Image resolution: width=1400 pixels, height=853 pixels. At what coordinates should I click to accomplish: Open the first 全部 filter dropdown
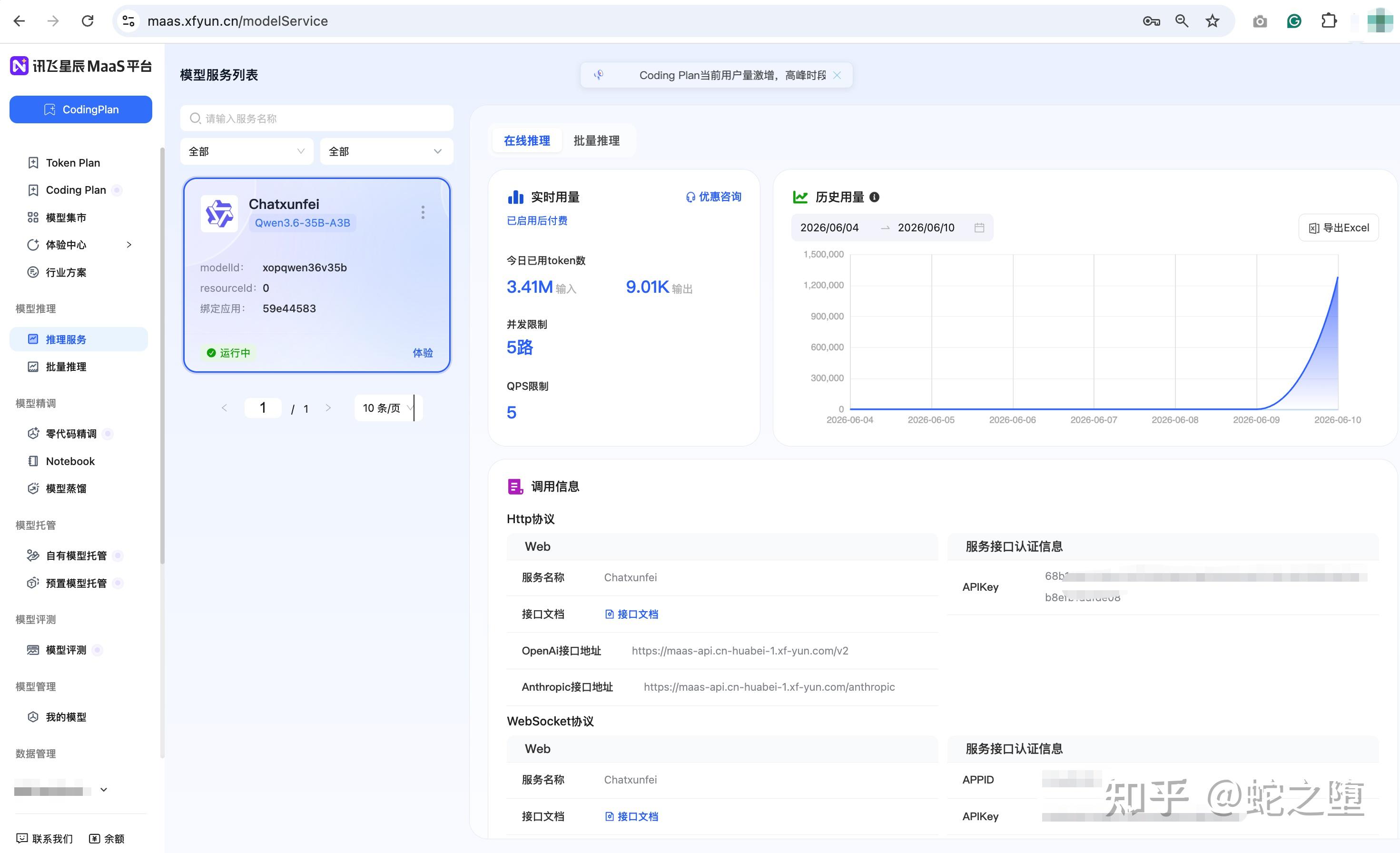(246, 151)
